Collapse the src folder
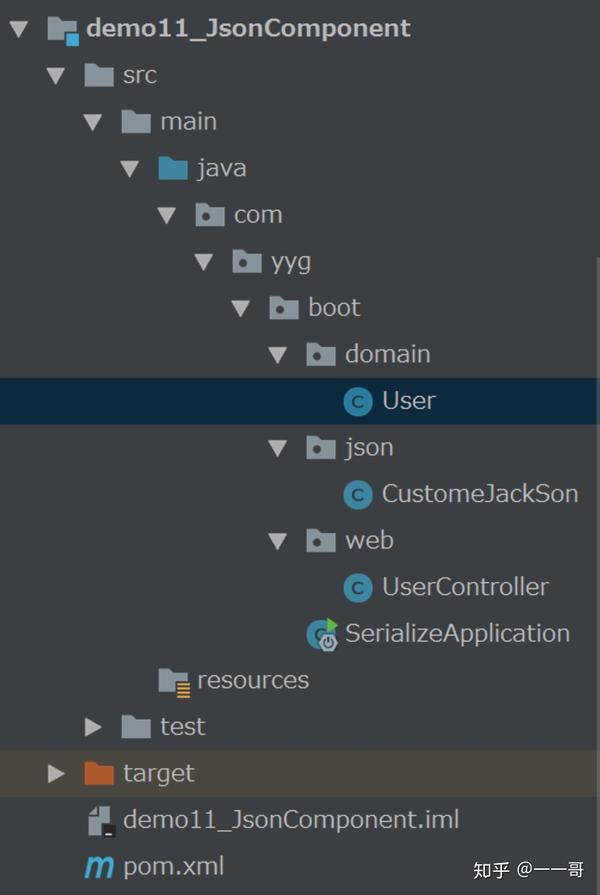The image size is (600, 895). pos(54,75)
